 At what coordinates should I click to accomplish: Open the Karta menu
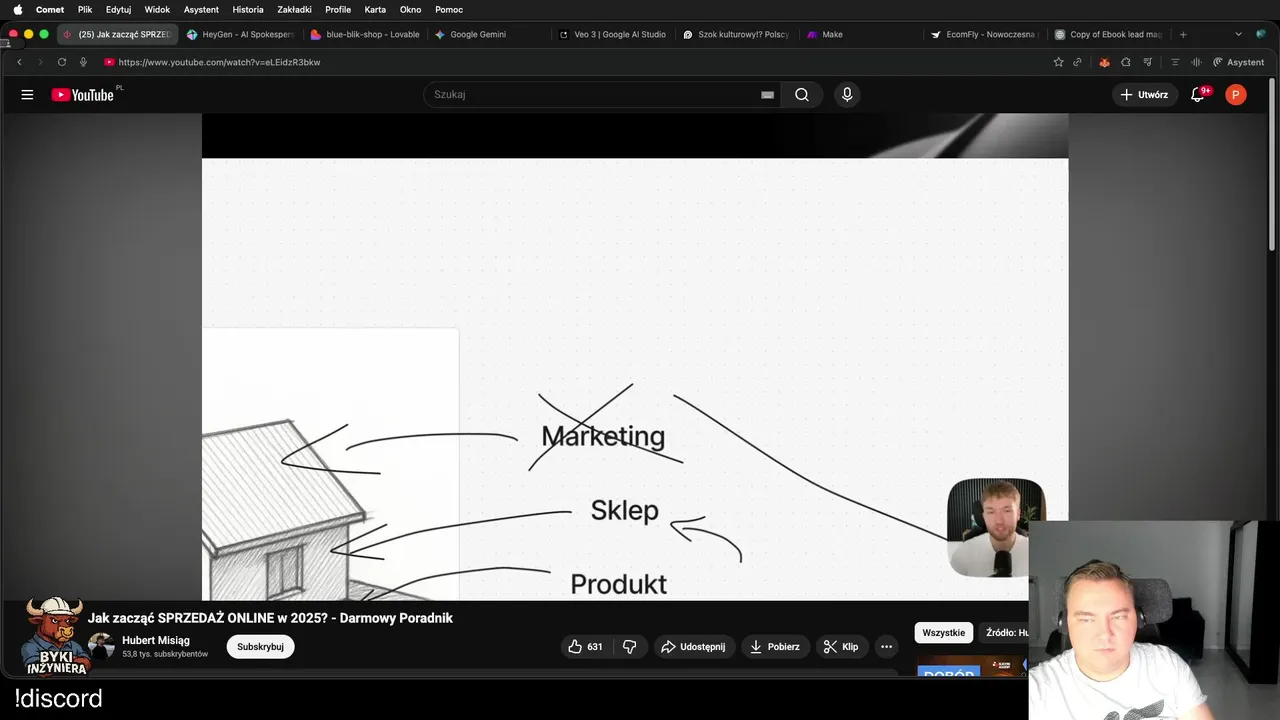click(x=375, y=9)
